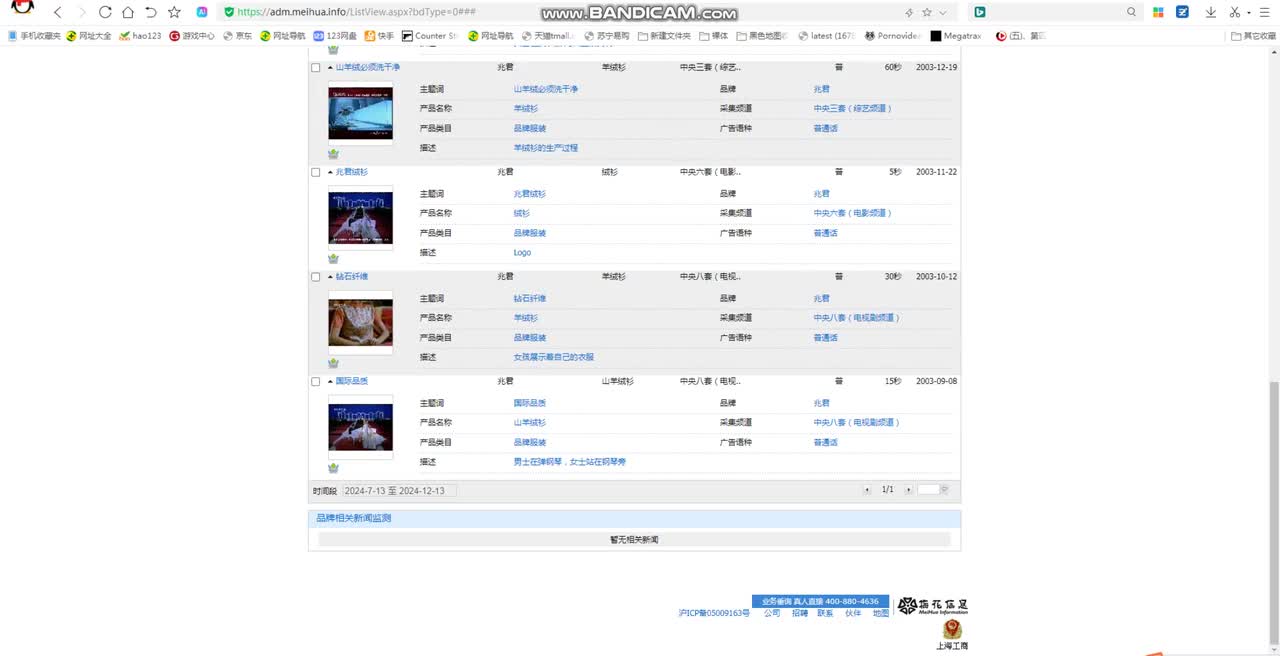Open the 时间段 date range selector
Screen dimensions: 1280x656
click(399, 491)
